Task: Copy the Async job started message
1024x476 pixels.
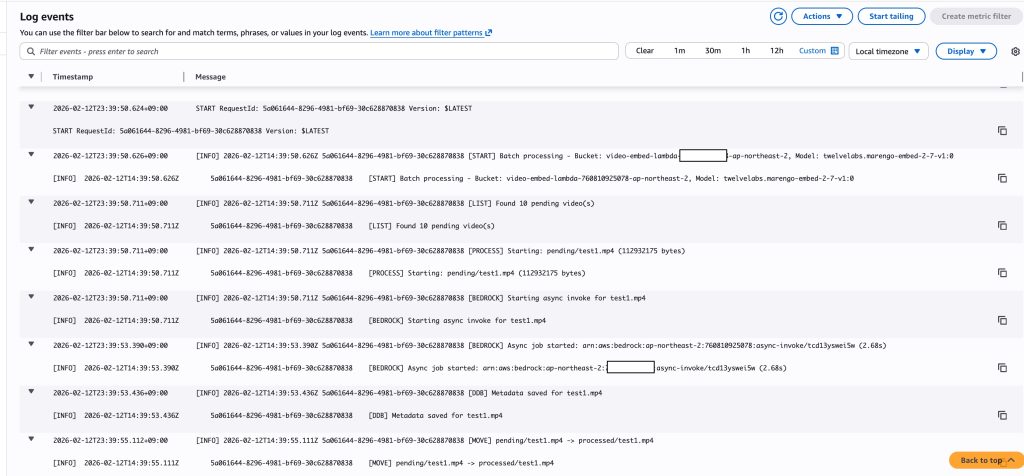Action: [1001, 368]
